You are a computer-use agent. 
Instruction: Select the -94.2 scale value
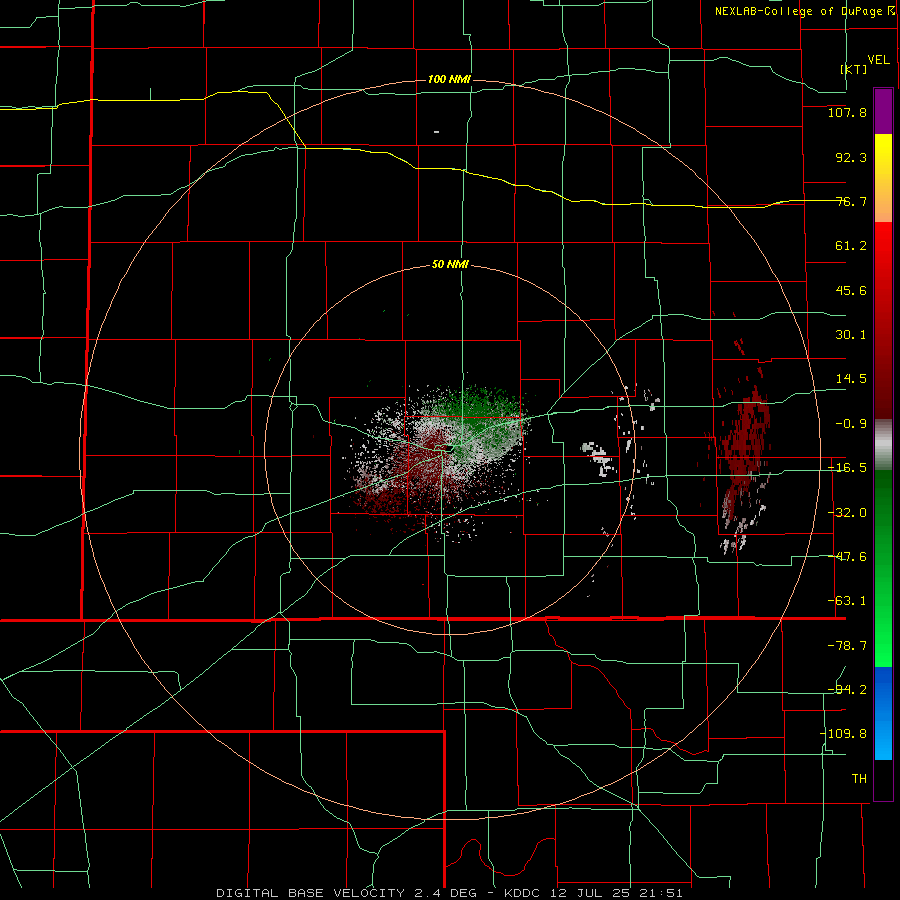[x=847, y=689]
